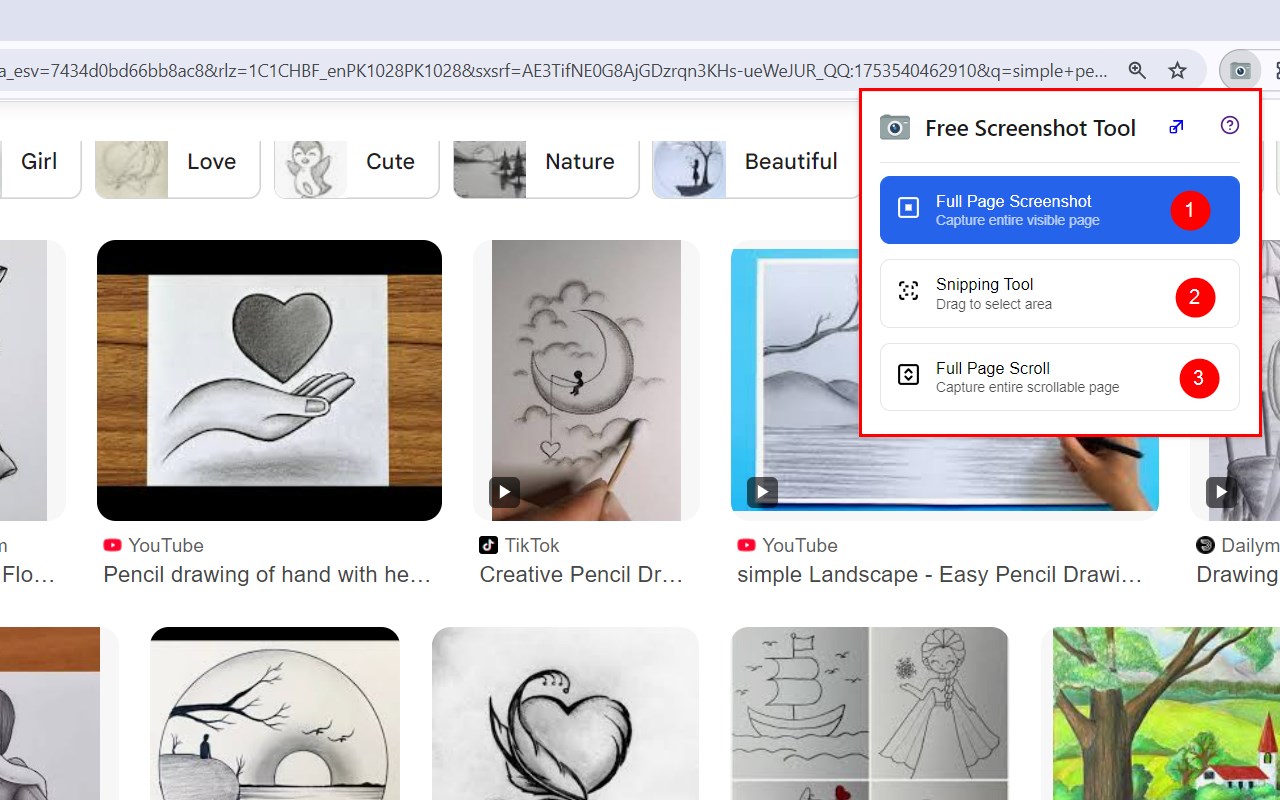Select the Snipping Tool crop icon
The width and height of the screenshot is (1280, 800).
pos(907,292)
